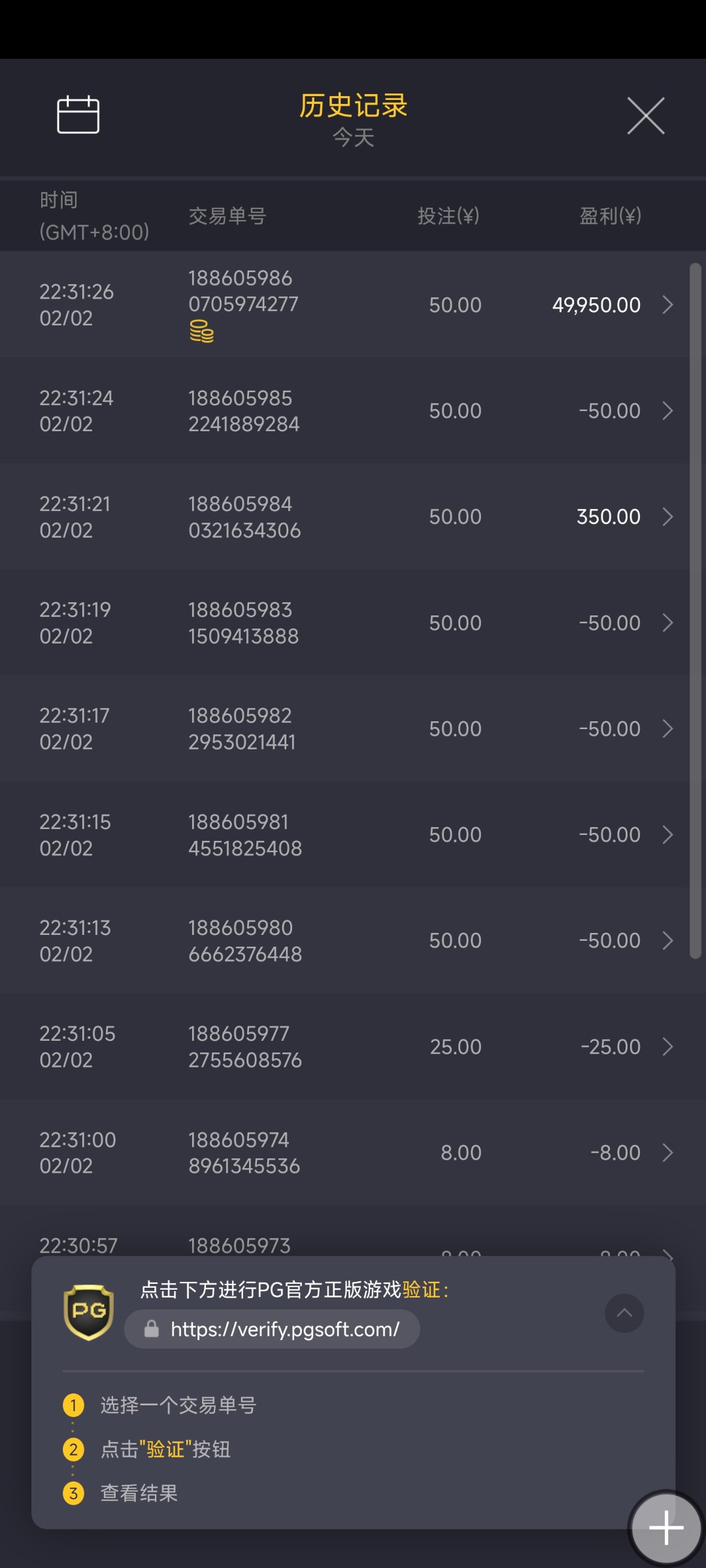Open the calendar date picker icon
Image resolution: width=706 pixels, height=1568 pixels.
tap(78, 115)
